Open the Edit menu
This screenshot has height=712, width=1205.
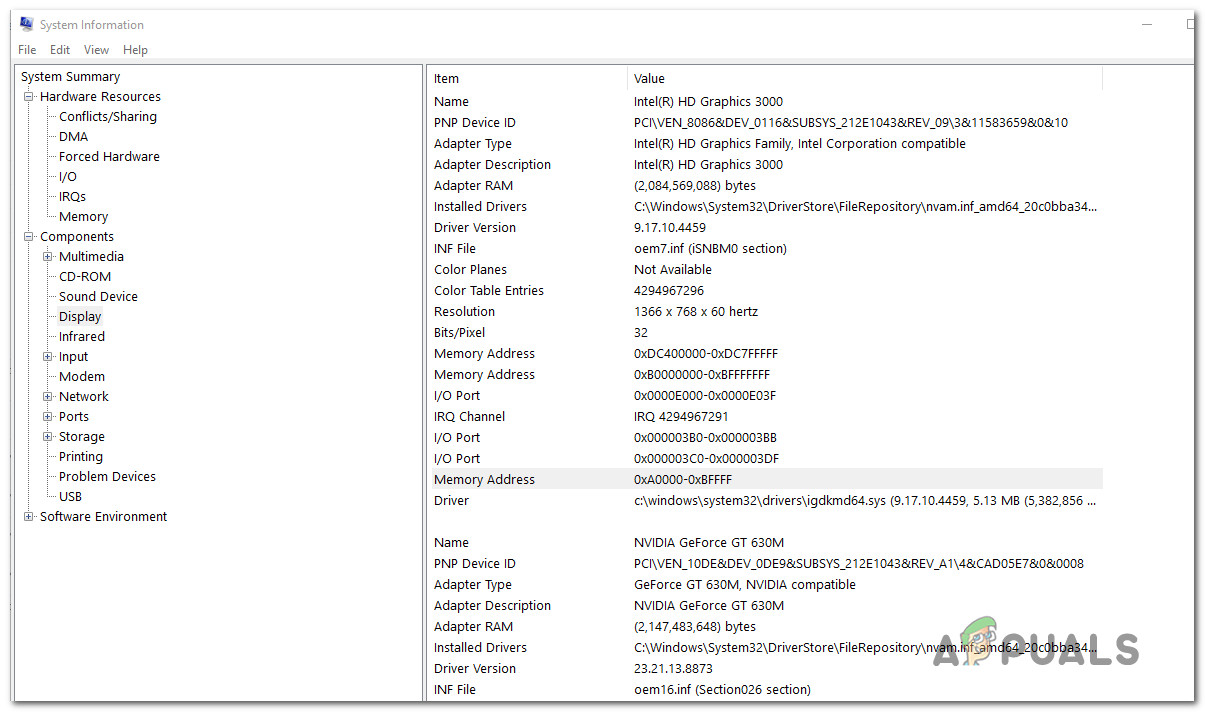[60, 50]
